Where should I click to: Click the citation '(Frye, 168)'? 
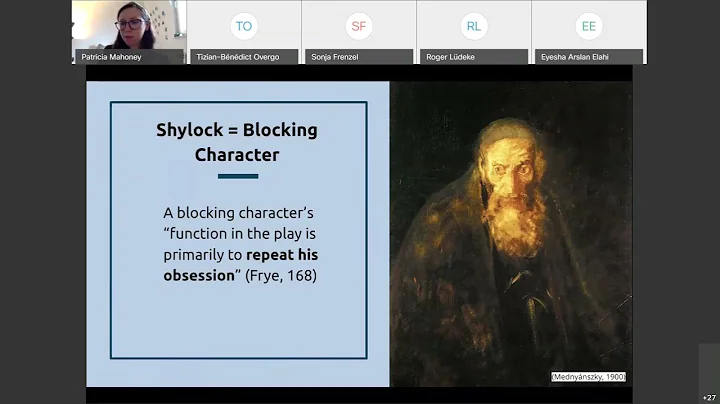coord(281,275)
